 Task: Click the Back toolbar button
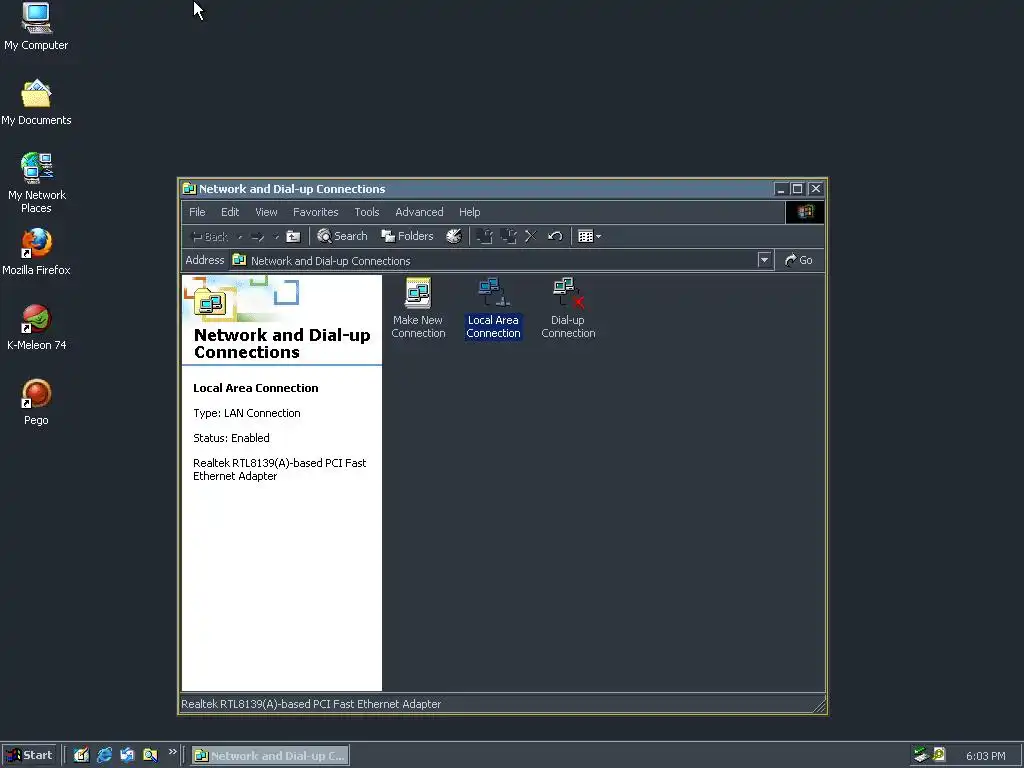[209, 236]
